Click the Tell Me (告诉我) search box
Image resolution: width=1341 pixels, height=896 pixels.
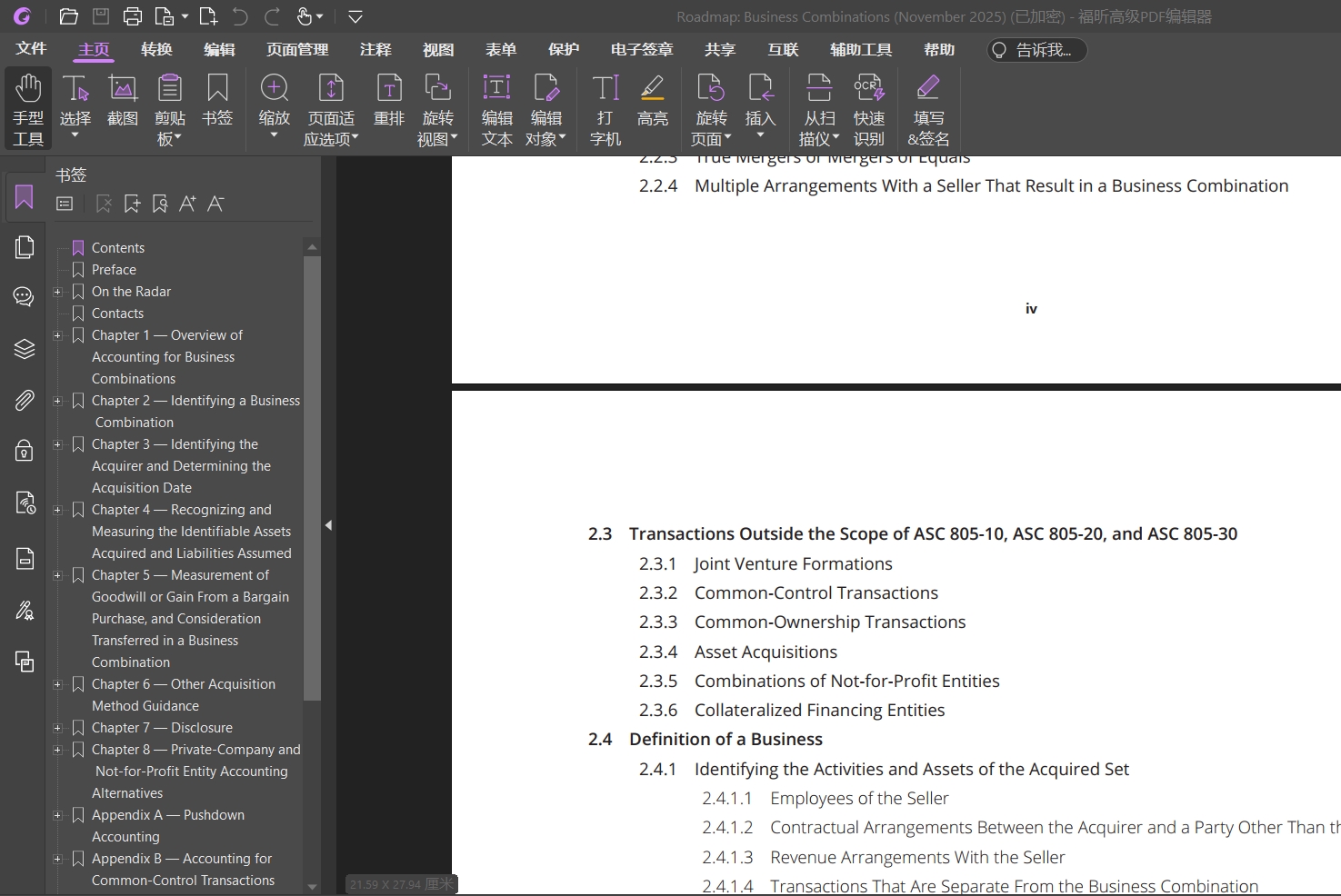click(1036, 50)
